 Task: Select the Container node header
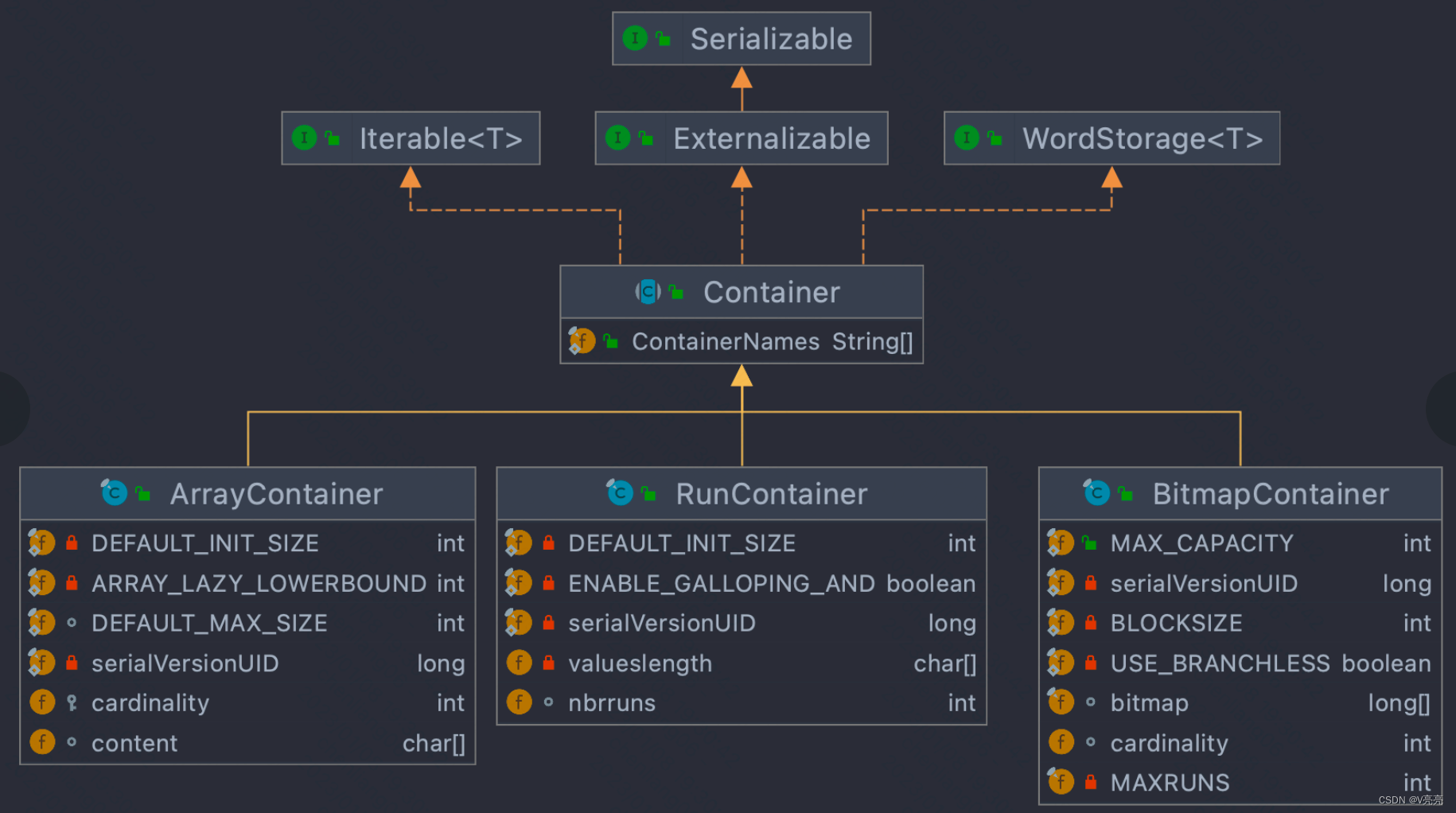click(x=770, y=291)
